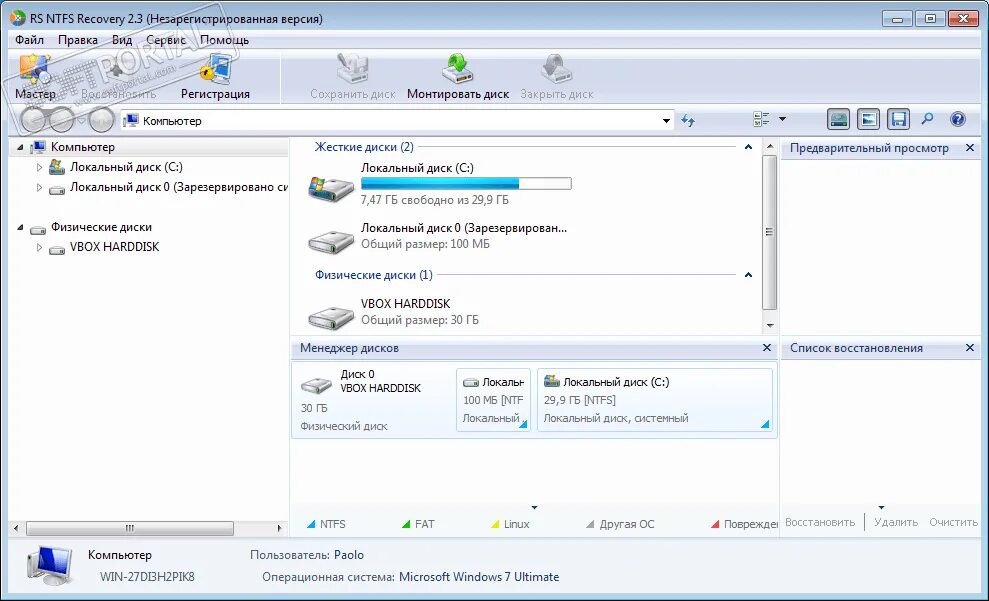Image resolution: width=989 pixels, height=601 pixels.
Task: Click the forward navigation arrow
Action: click(61, 120)
